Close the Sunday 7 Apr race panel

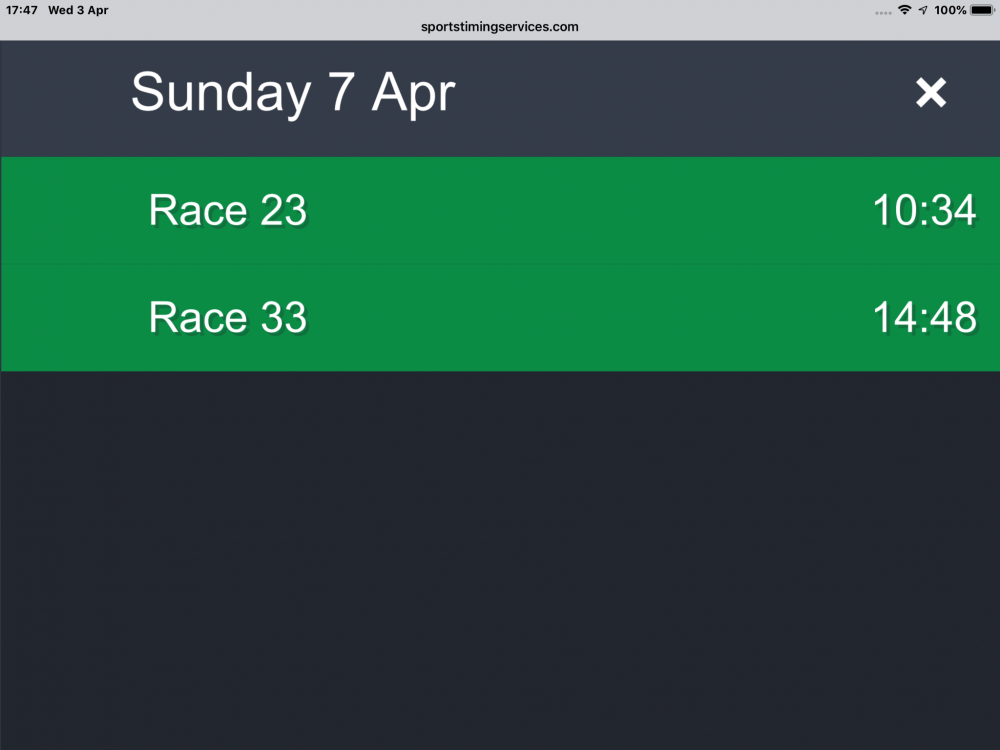(x=930, y=92)
